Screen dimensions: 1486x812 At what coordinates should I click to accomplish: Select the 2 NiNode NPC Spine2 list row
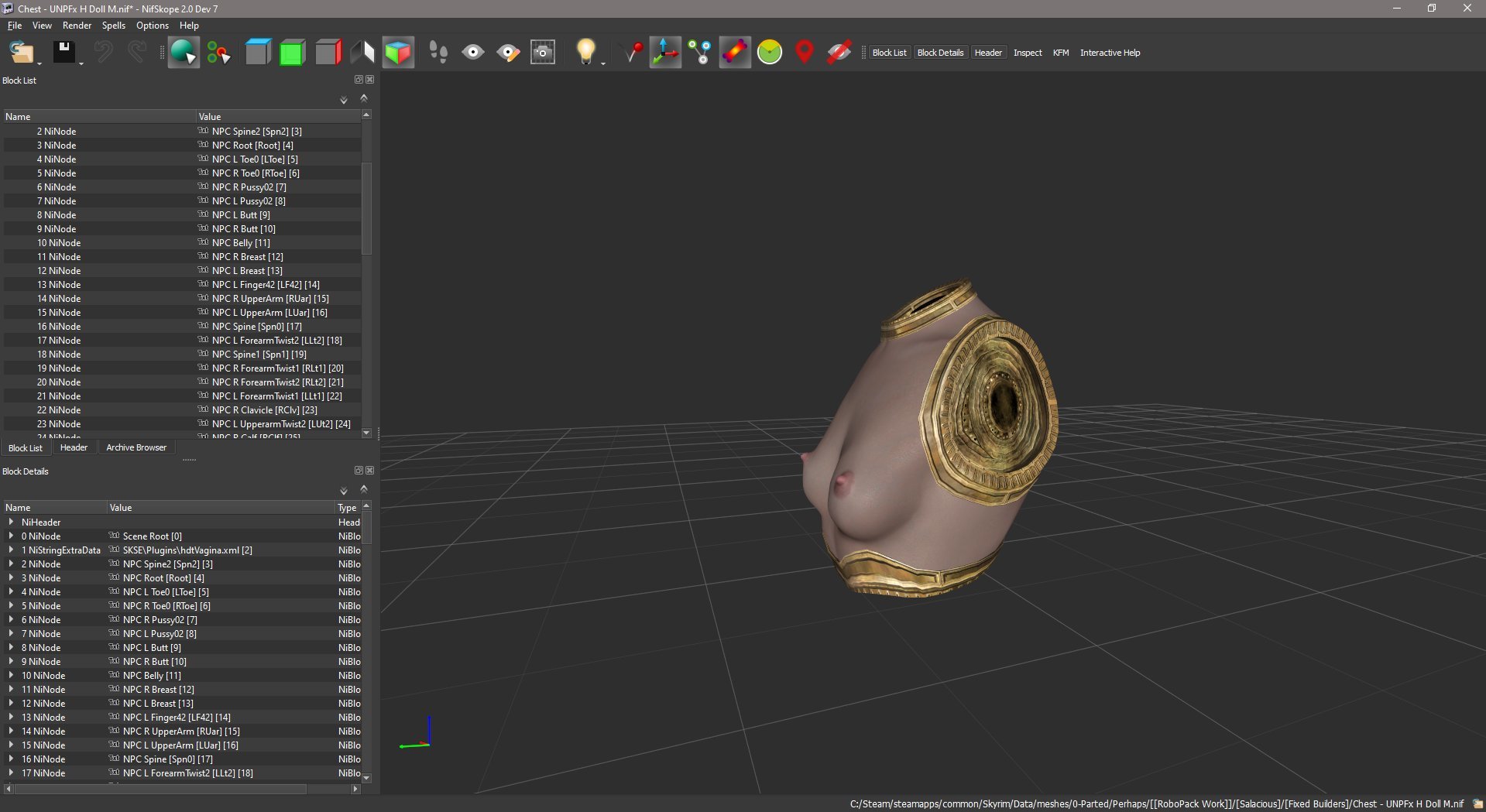pos(182,132)
